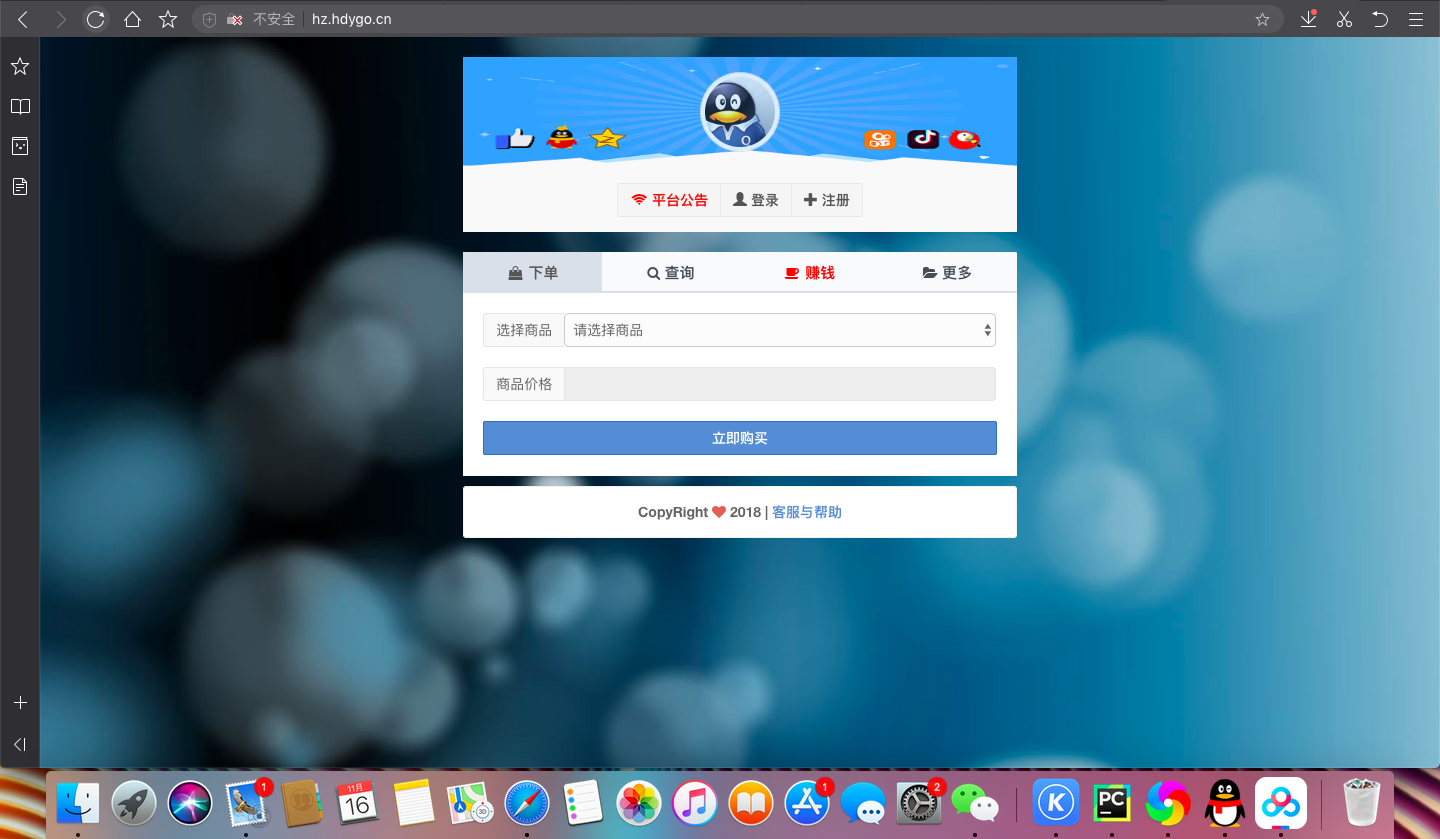The width and height of the screenshot is (1440, 839).
Task: Open the downloads icon in the toolbar
Action: (x=1308, y=19)
